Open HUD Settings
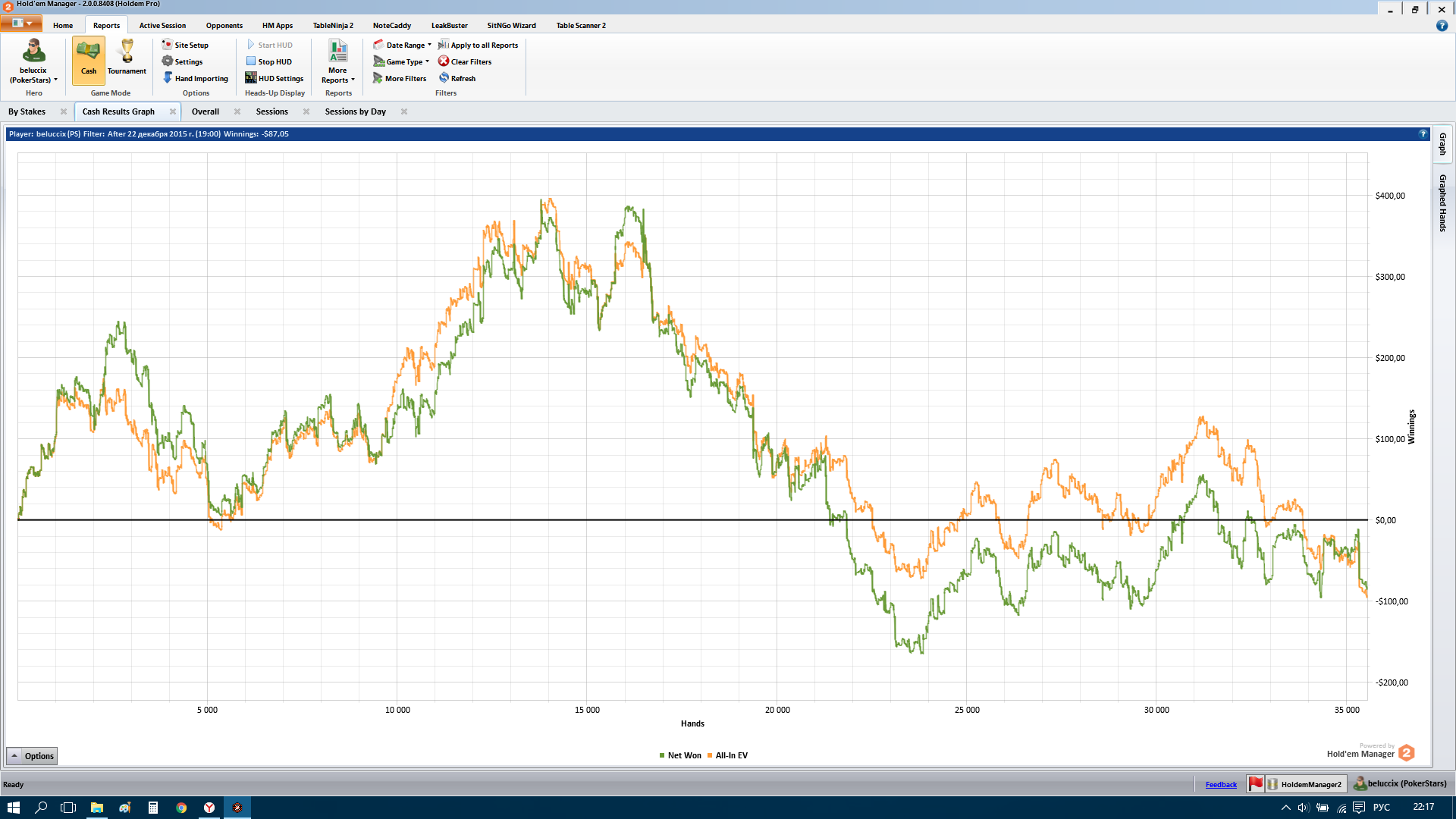 (275, 78)
